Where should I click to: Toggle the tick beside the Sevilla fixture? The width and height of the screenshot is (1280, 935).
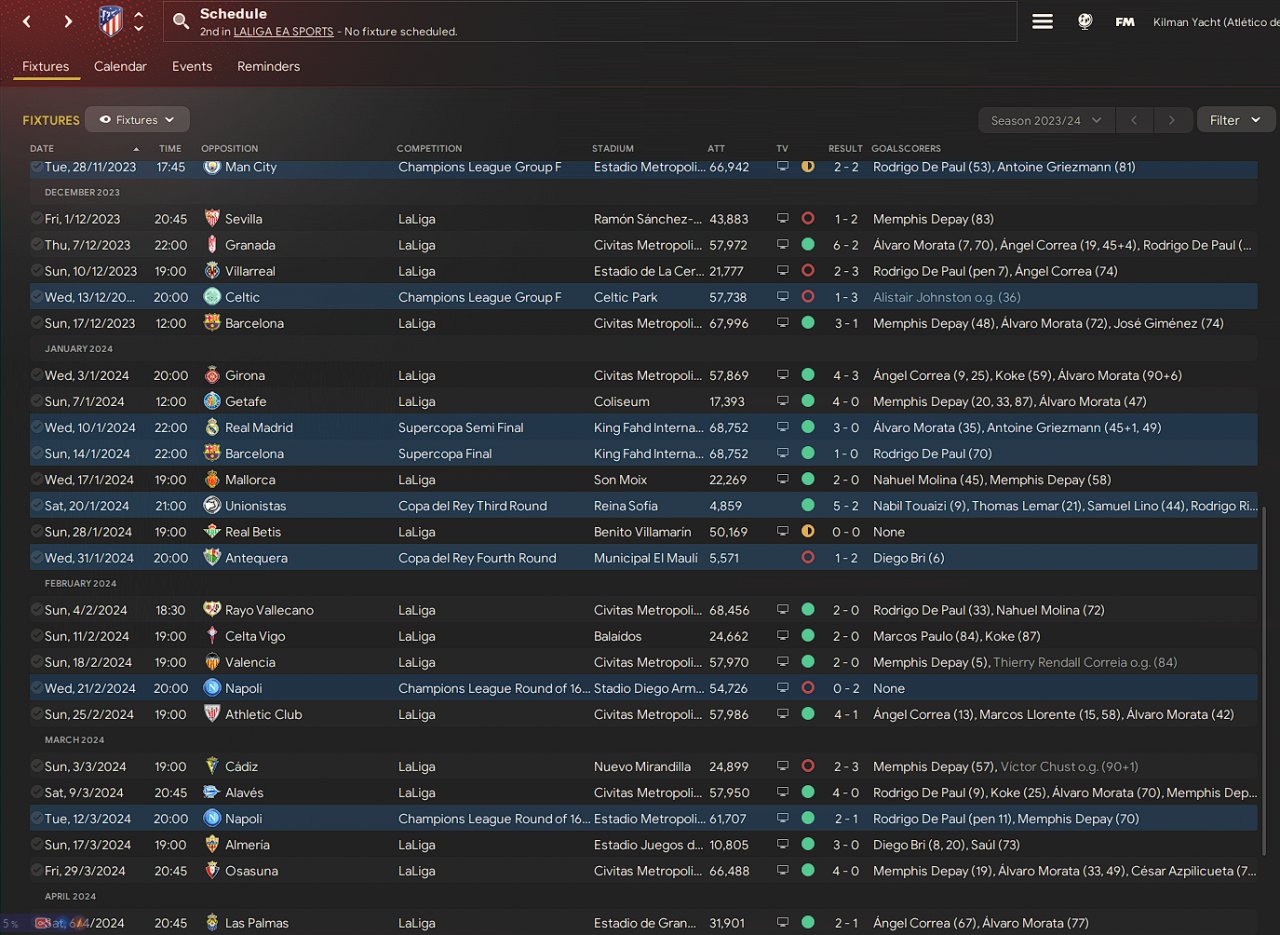37,219
